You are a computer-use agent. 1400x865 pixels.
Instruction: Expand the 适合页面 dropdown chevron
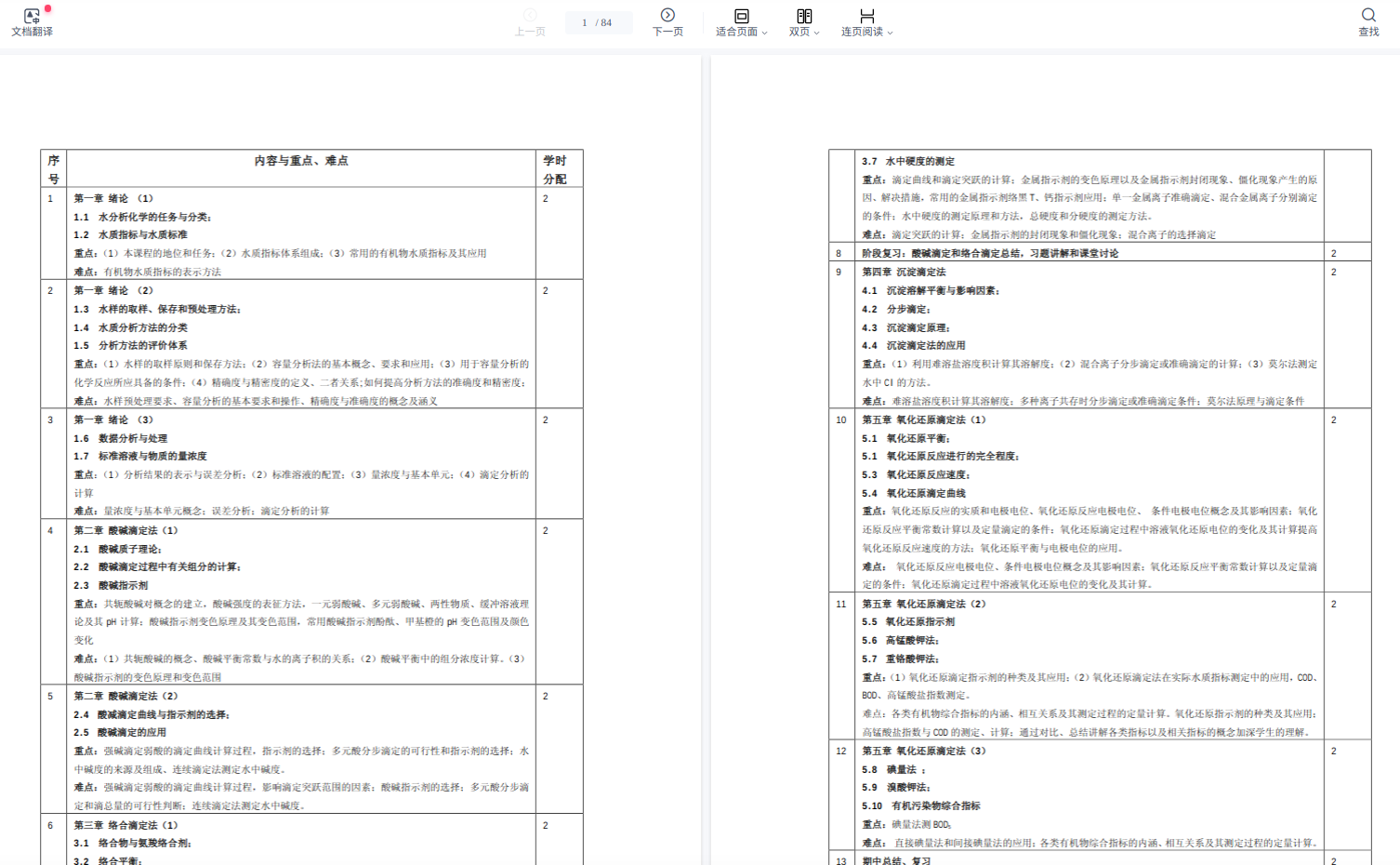[x=765, y=33]
